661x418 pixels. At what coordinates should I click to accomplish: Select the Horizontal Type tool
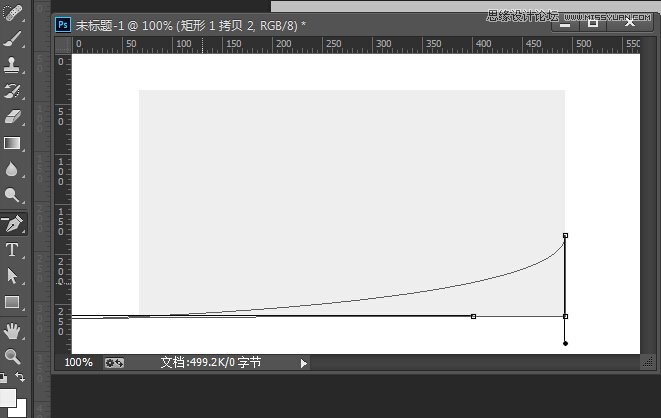[x=12, y=250]
